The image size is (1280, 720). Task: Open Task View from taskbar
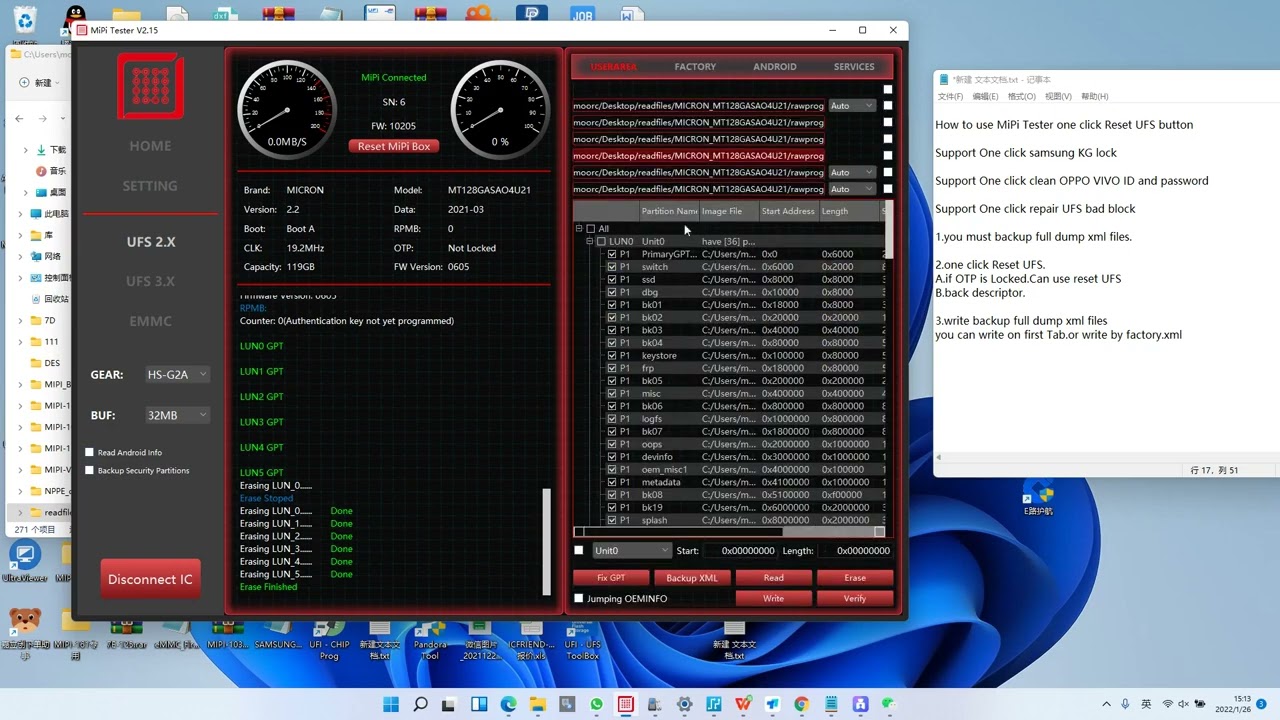click(x=449, y=704)
